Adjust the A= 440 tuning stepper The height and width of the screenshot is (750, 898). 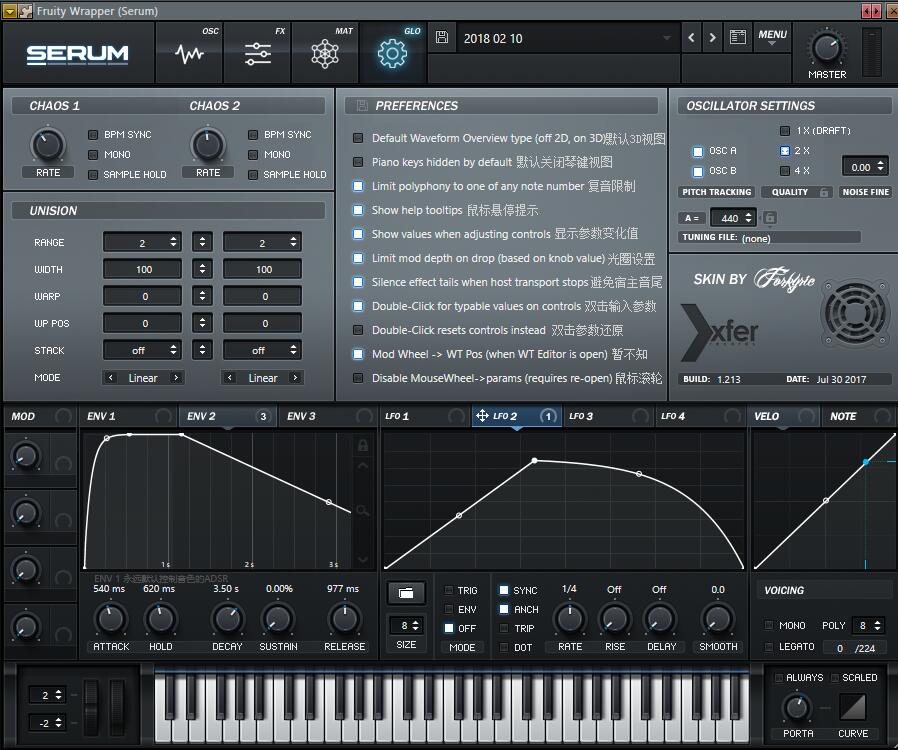tap(748, 218)
